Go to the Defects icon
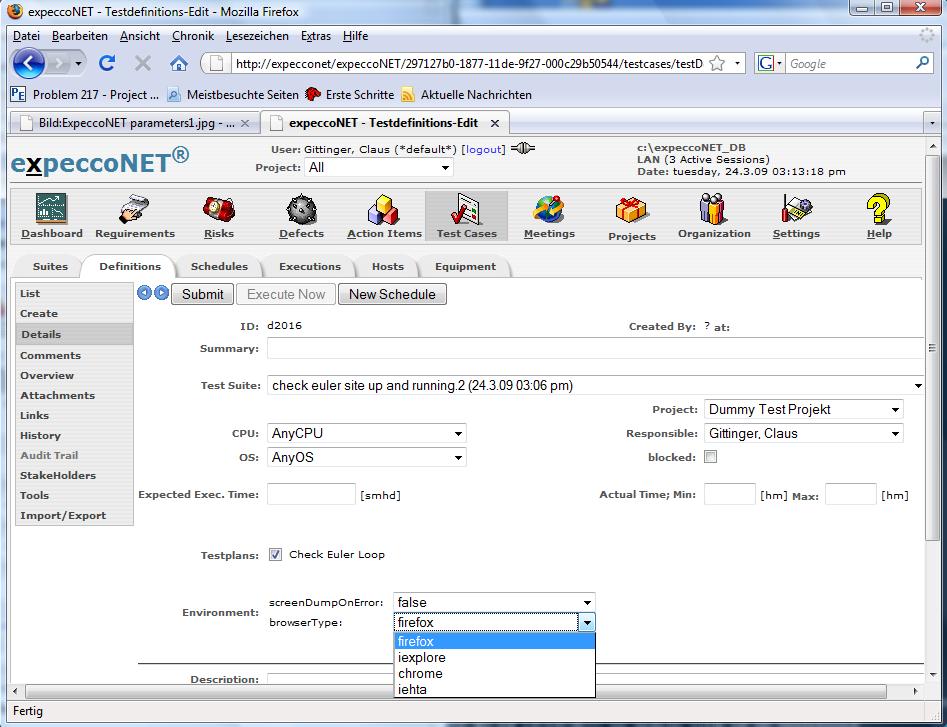Image resolution: width=947 pixels, height=727 pixels. [x=301, y=210]
